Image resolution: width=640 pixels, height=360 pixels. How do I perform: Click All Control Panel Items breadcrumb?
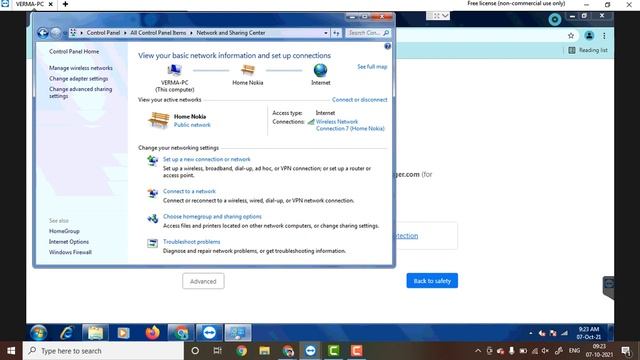(158, 33)
